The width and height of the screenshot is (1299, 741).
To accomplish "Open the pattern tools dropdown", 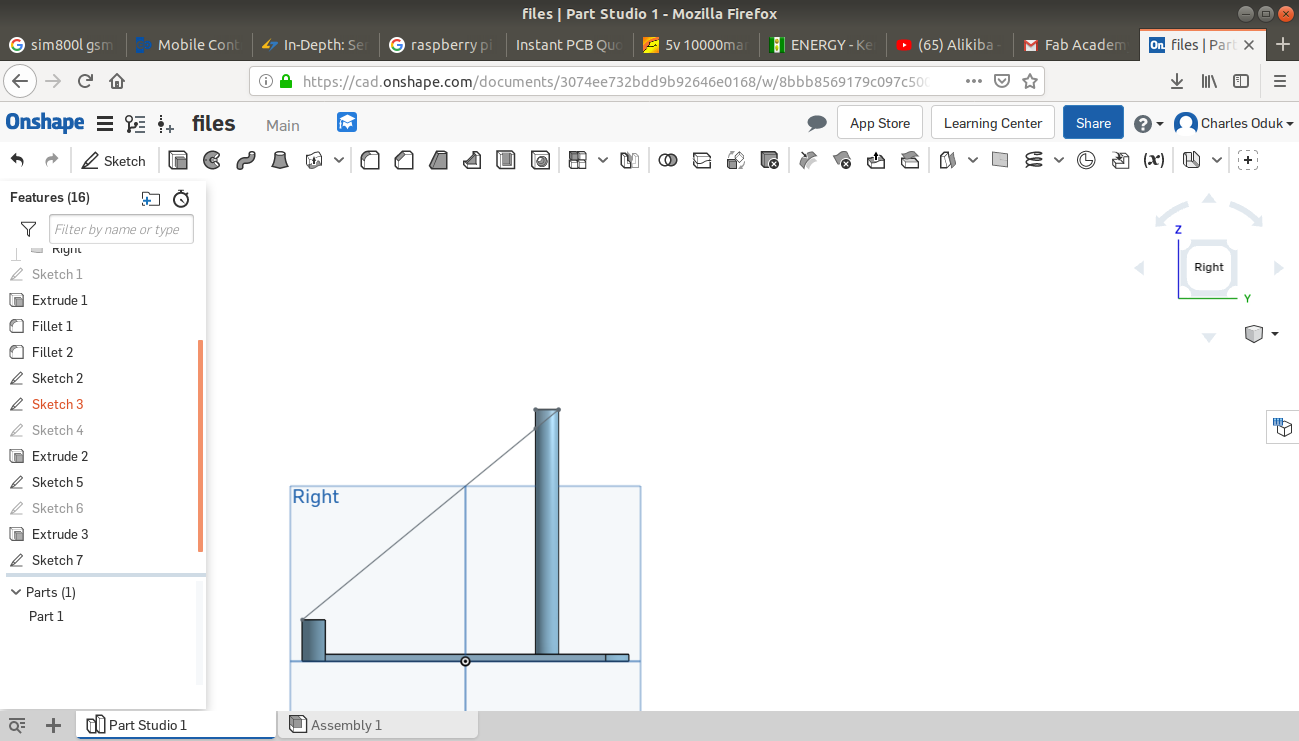I will (x=603, y=160).
